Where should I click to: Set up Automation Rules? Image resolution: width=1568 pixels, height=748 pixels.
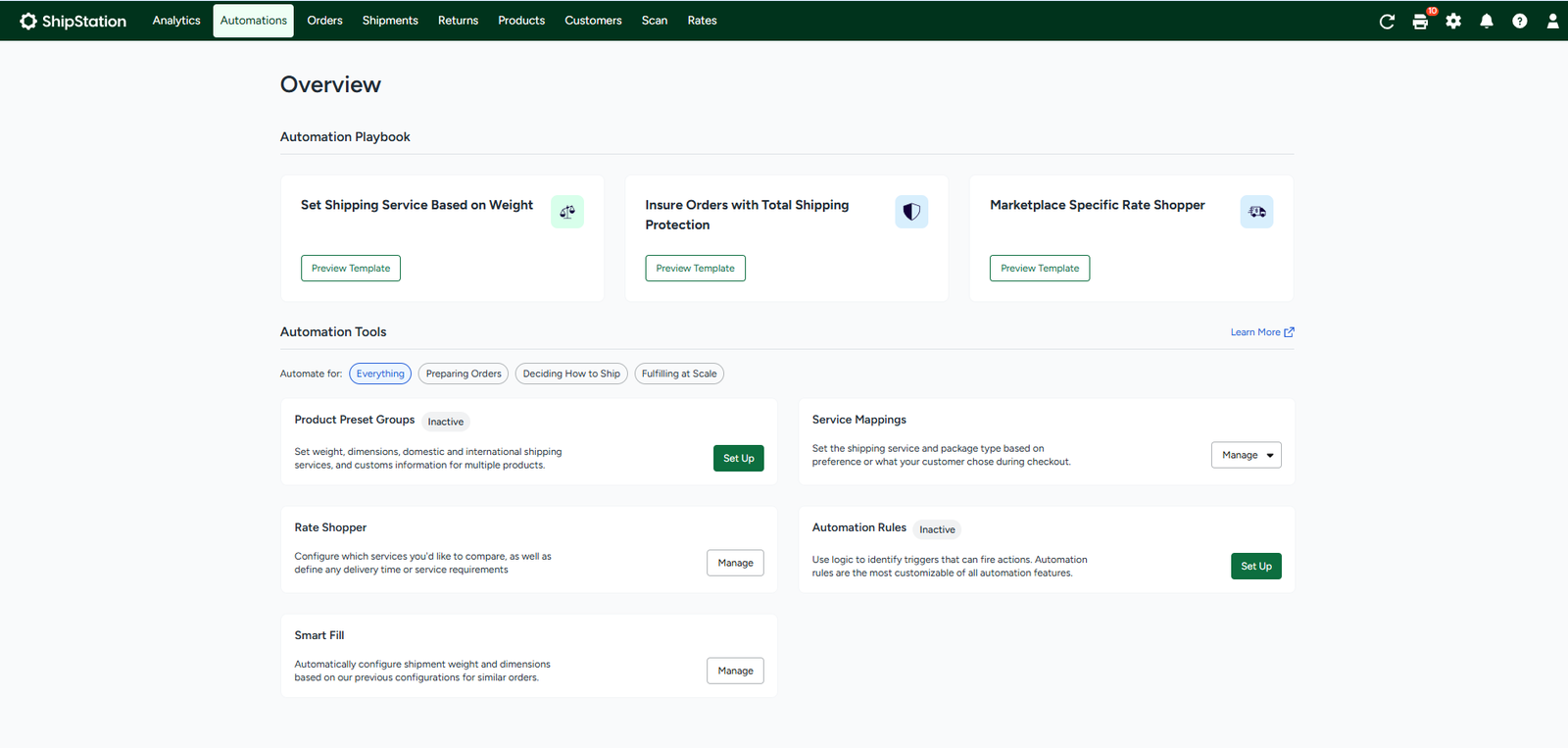[1256, 567]
